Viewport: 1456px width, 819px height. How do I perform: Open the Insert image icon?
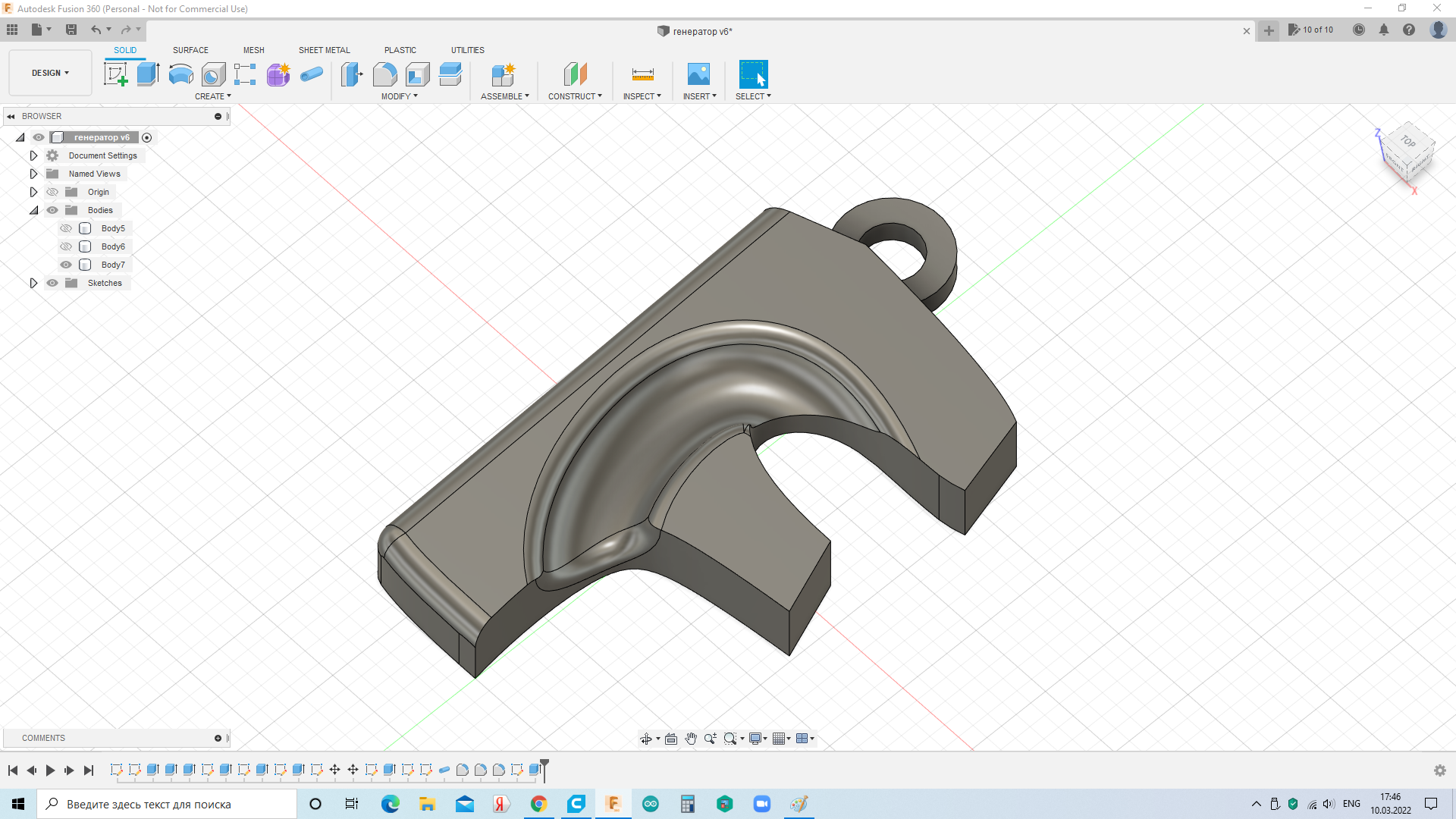coord(698,74)
